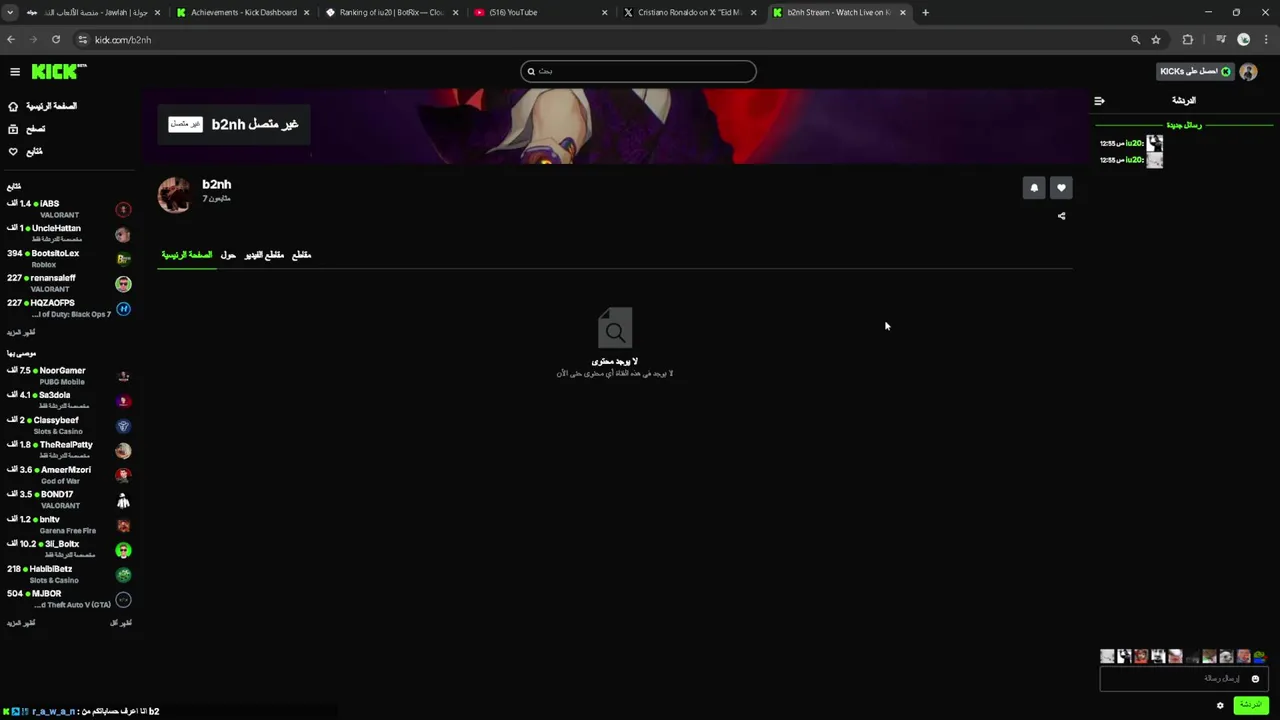Click HQZAOFPS avatar icon in sidebar
This screenshot has height=720, width=1280.
[123, 309]
